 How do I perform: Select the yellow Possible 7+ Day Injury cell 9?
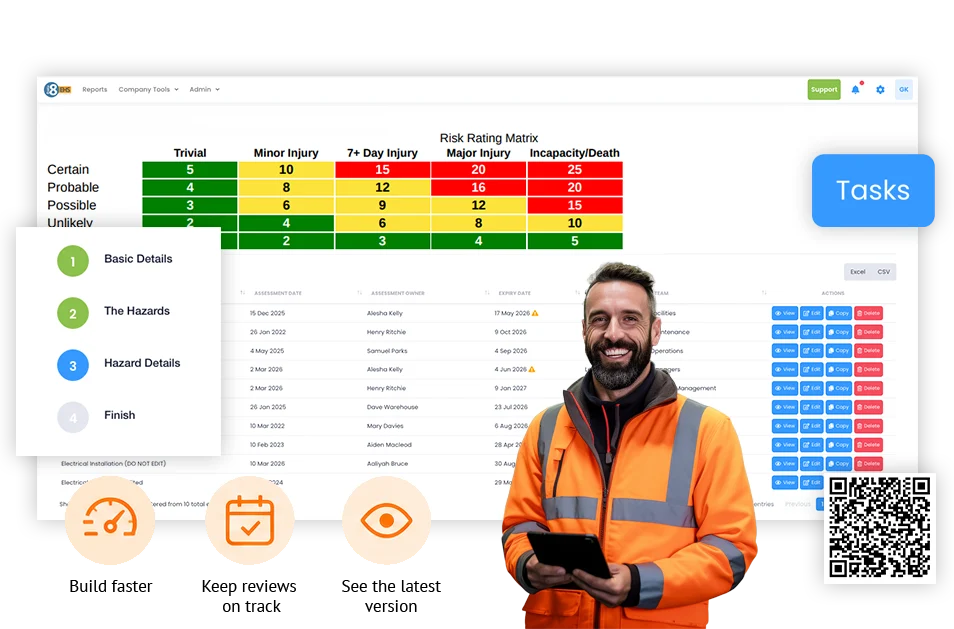[382, 205]
